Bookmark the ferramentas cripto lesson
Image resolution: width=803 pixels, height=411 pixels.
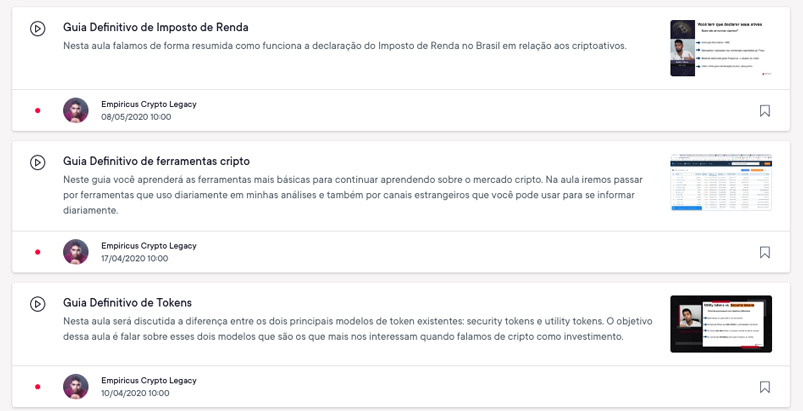765,252
